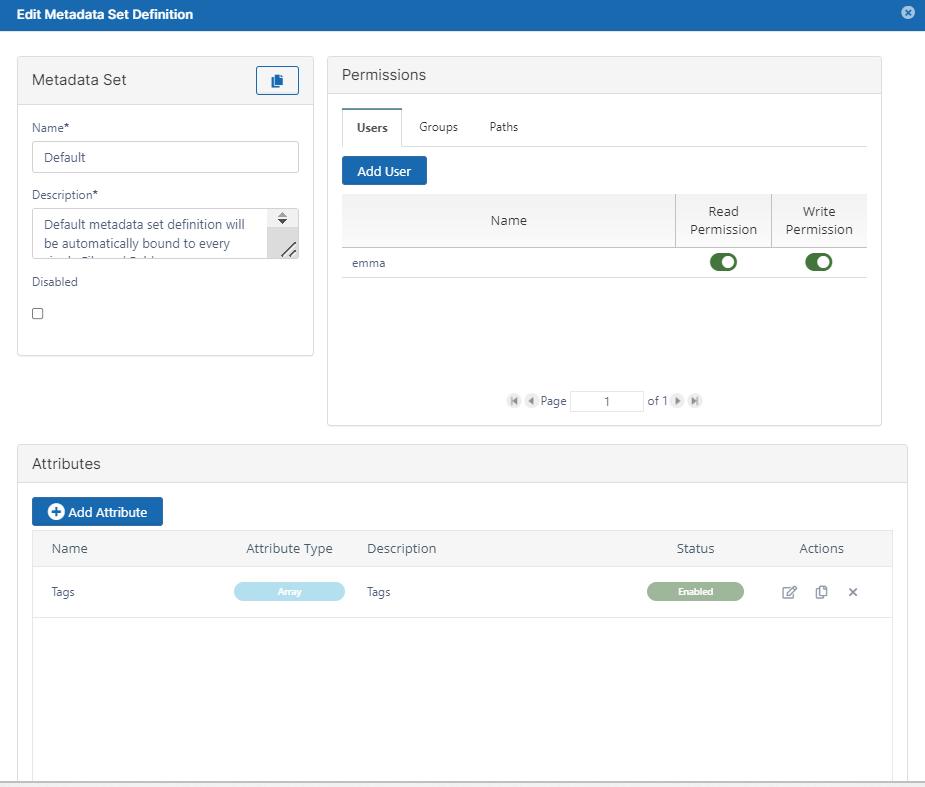Turn off Read Permission for emma
This screenshot has height=787, width=925.
723,262
